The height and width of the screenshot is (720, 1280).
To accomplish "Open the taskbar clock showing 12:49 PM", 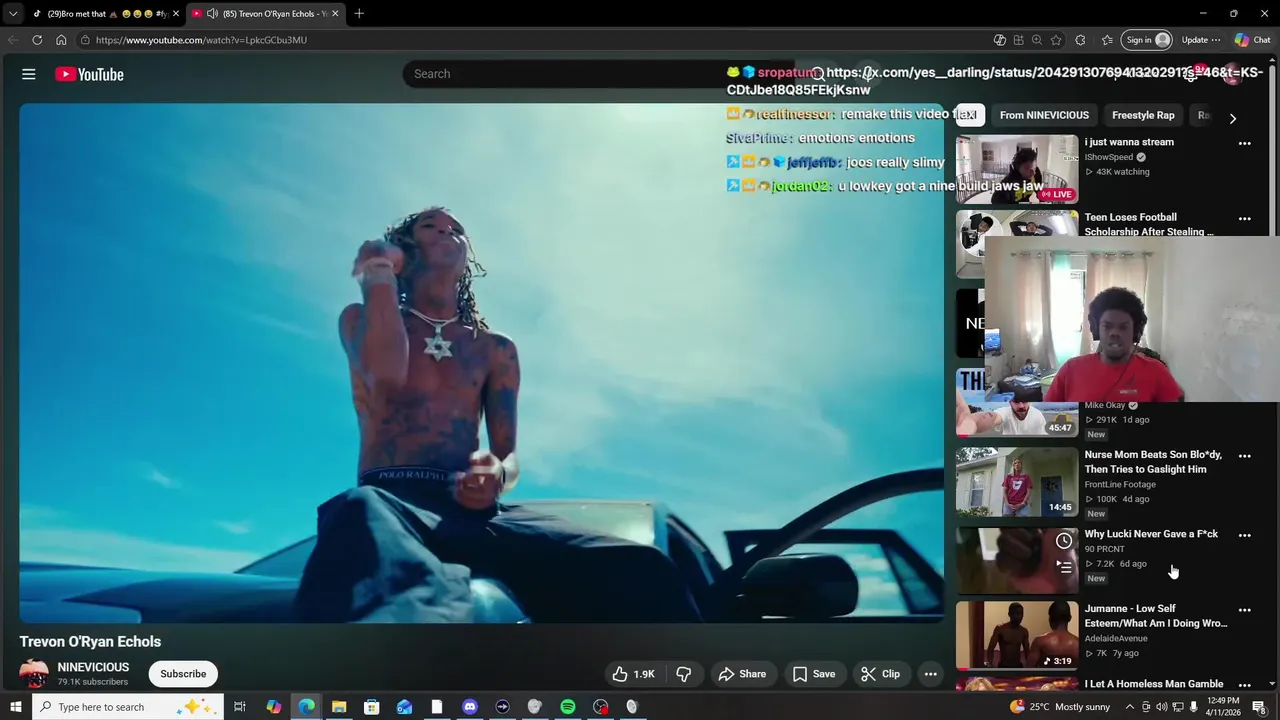I will 1224,707.
